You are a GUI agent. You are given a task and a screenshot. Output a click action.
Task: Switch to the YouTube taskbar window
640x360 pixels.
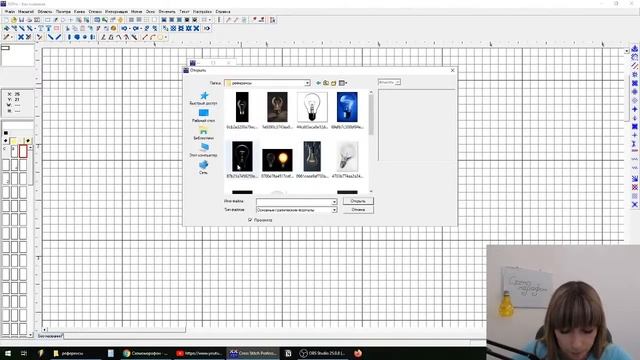tap(199, 353)
